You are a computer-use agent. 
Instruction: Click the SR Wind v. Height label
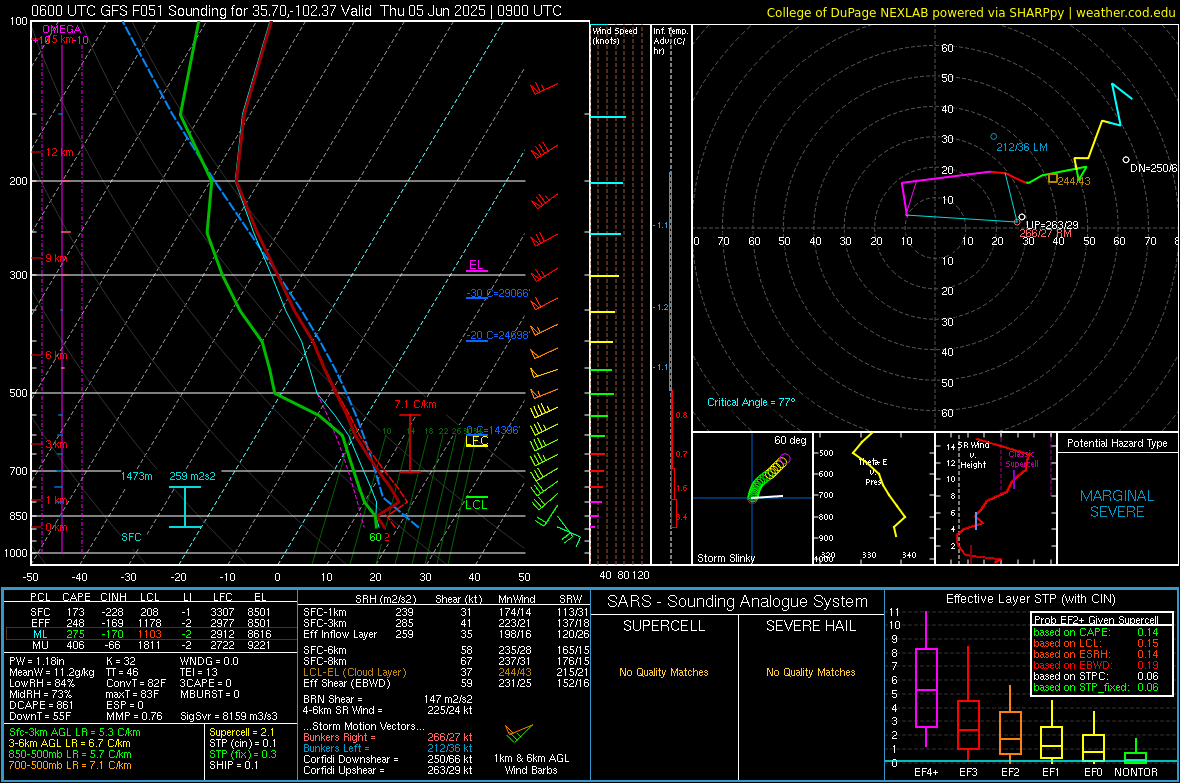click(974, 455)
